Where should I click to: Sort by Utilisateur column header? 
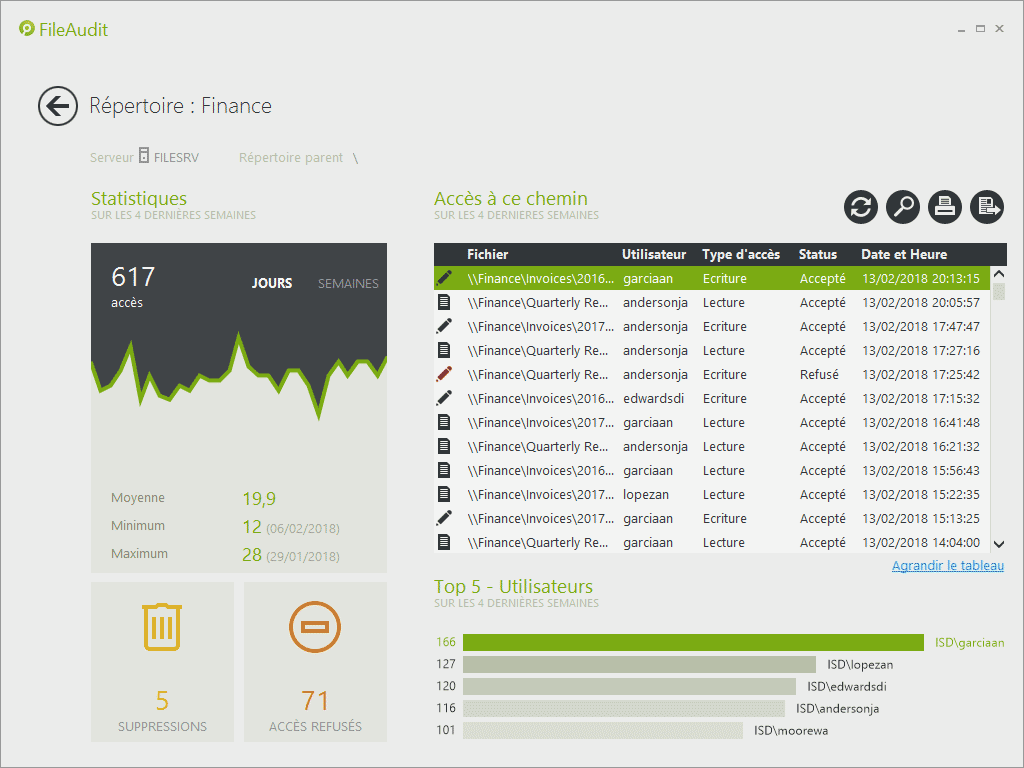pyautogui.click(x=654, y=254)
